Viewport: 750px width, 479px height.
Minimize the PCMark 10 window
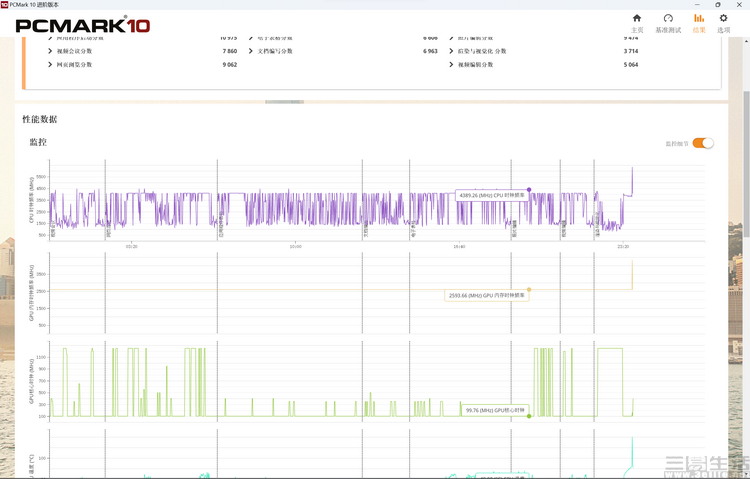696,4
